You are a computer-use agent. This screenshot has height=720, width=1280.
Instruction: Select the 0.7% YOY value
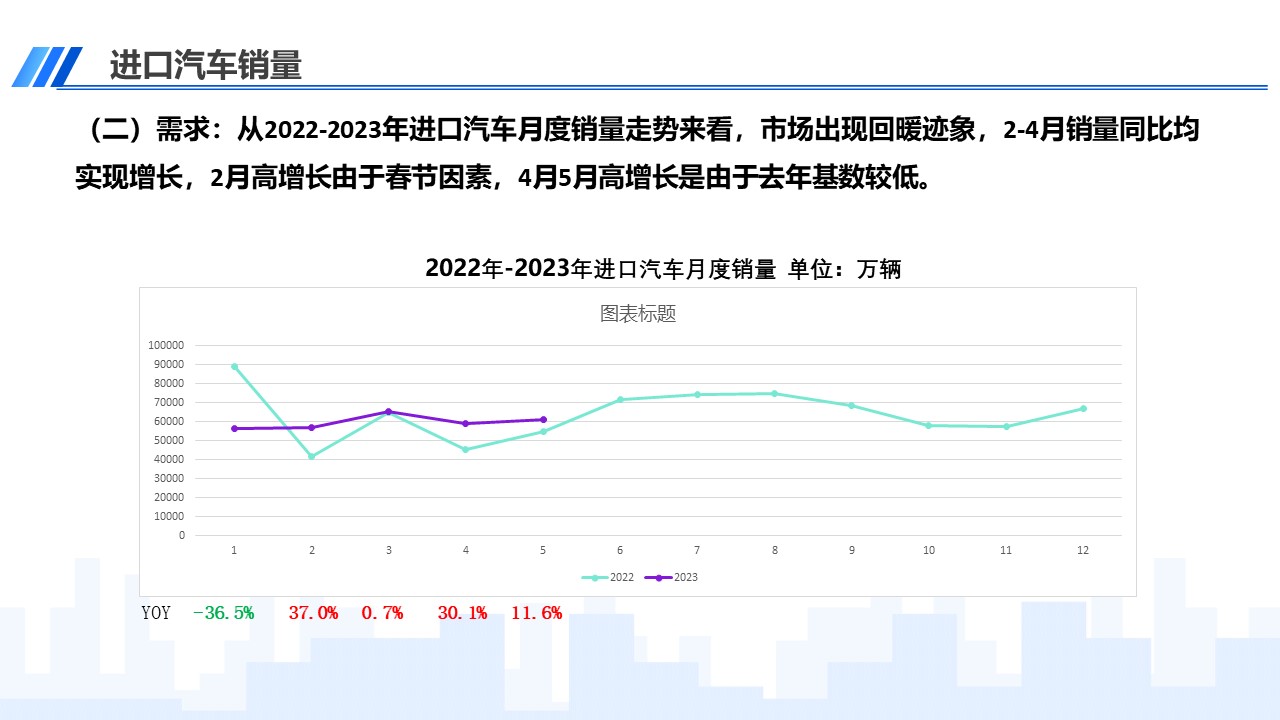pos(382,613)
